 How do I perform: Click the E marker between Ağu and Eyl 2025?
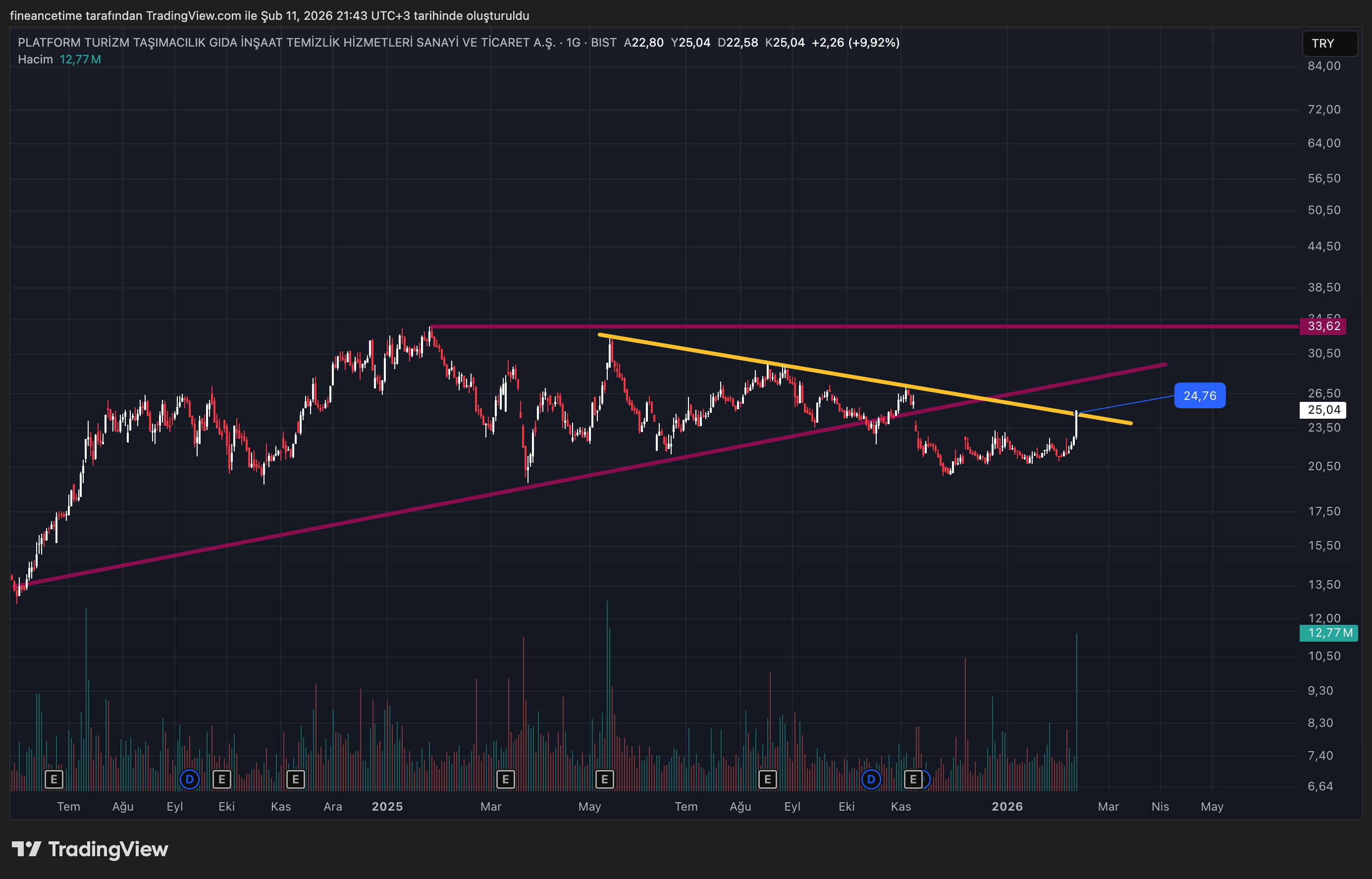tap(767, 779)
